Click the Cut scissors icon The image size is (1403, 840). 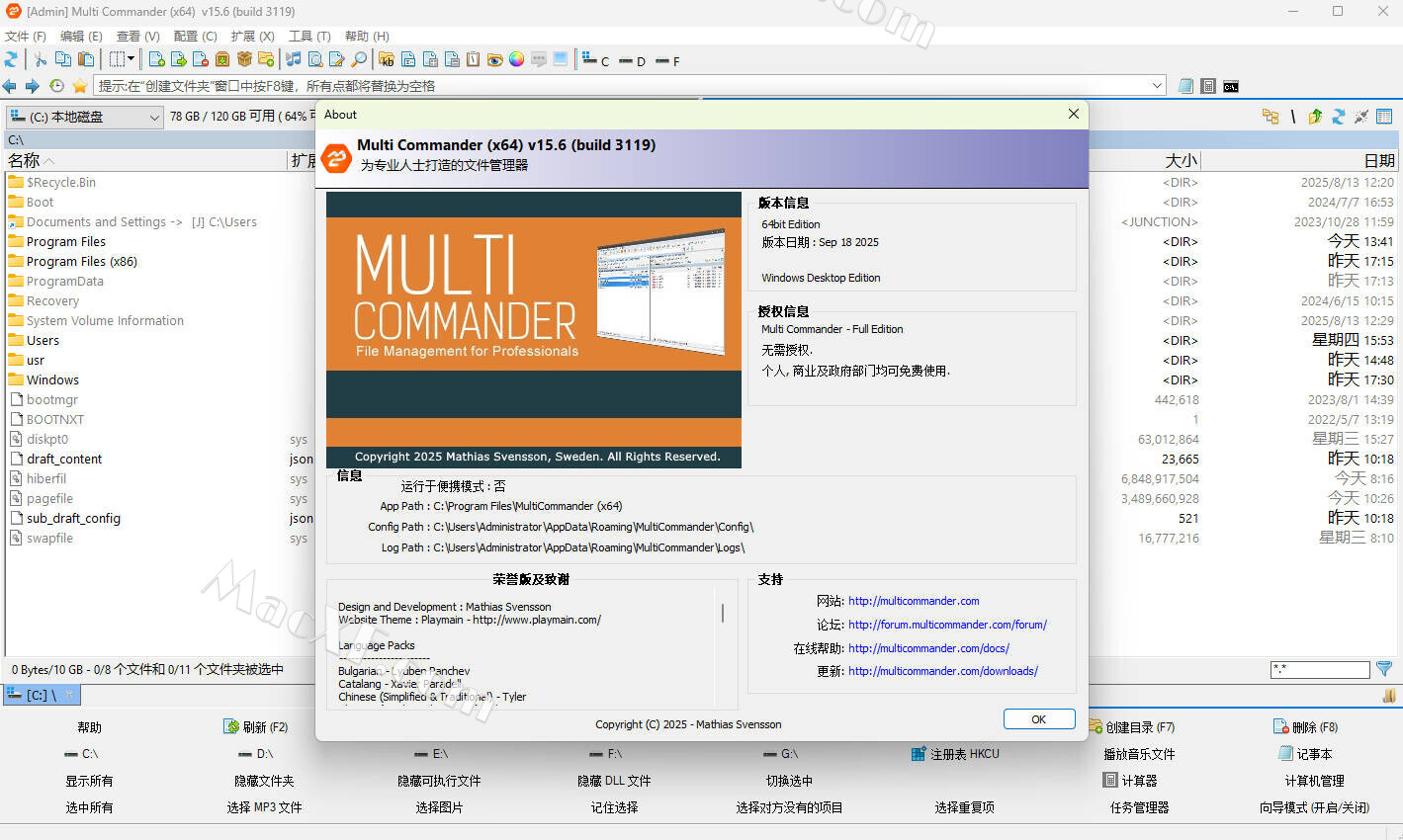point(41,59)
